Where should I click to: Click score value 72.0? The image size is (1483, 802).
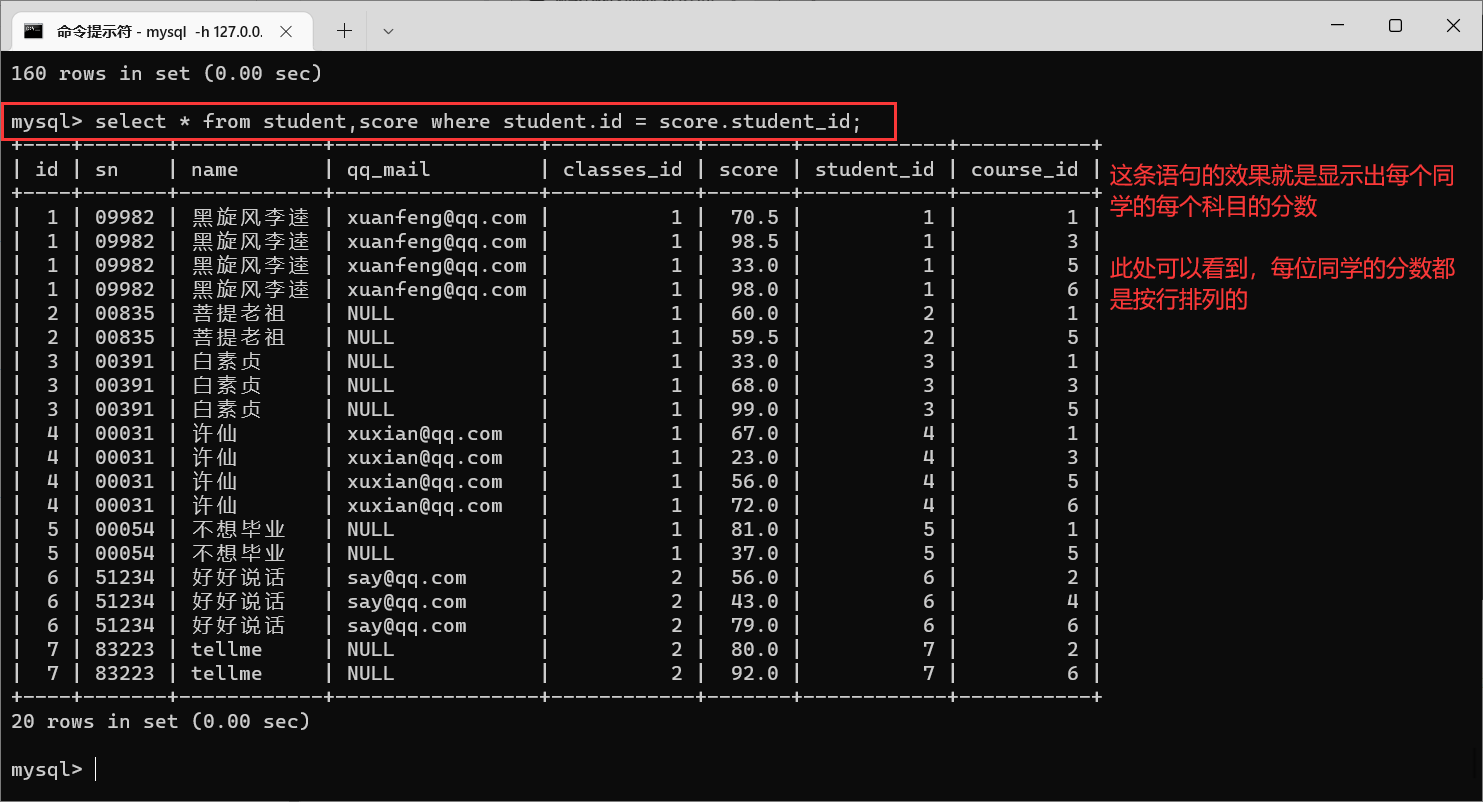pos(754,506)
